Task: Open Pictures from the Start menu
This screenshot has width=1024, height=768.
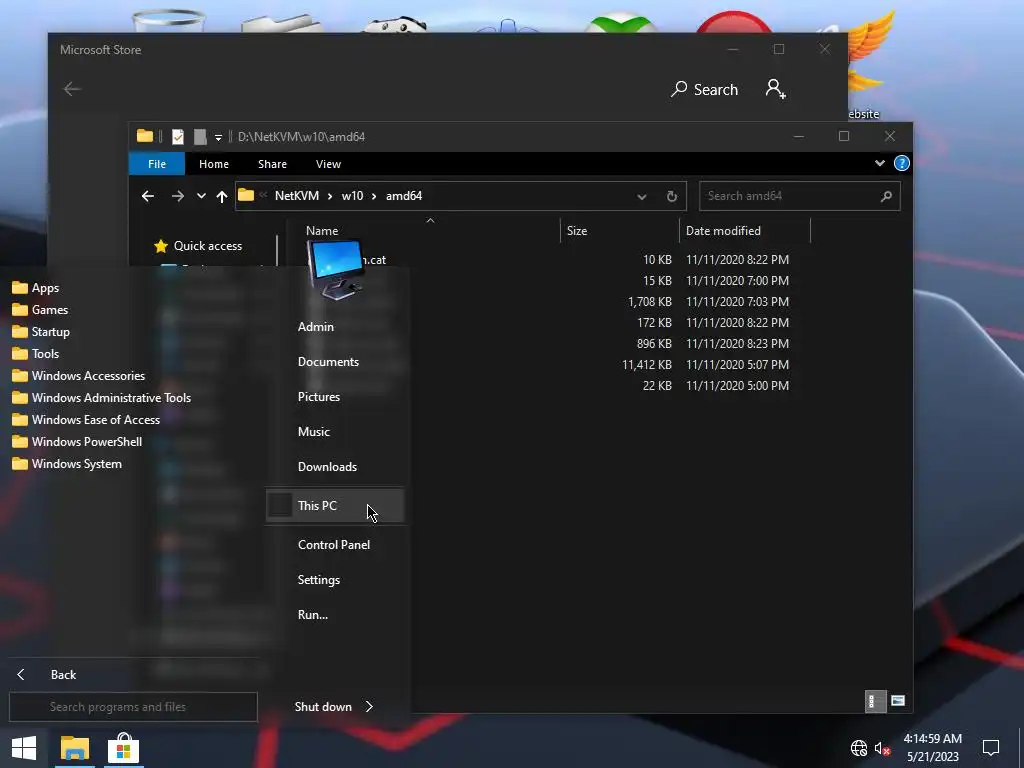Action: click(319, 396)
